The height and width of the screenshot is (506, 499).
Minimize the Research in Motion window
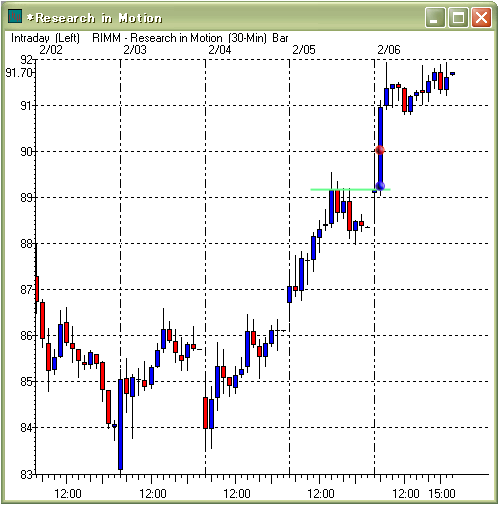click(x=435, y=17)
